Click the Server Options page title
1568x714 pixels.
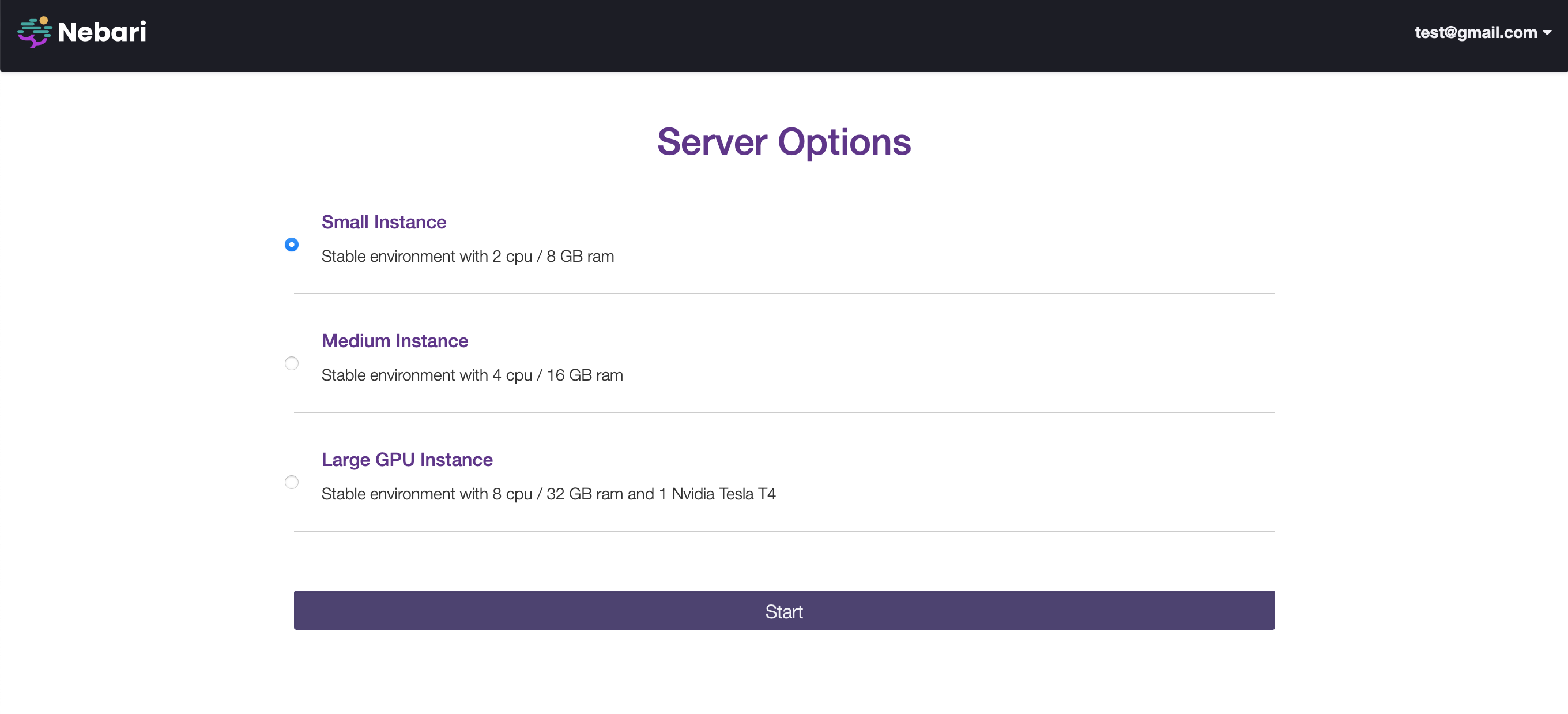coord(784,142)
